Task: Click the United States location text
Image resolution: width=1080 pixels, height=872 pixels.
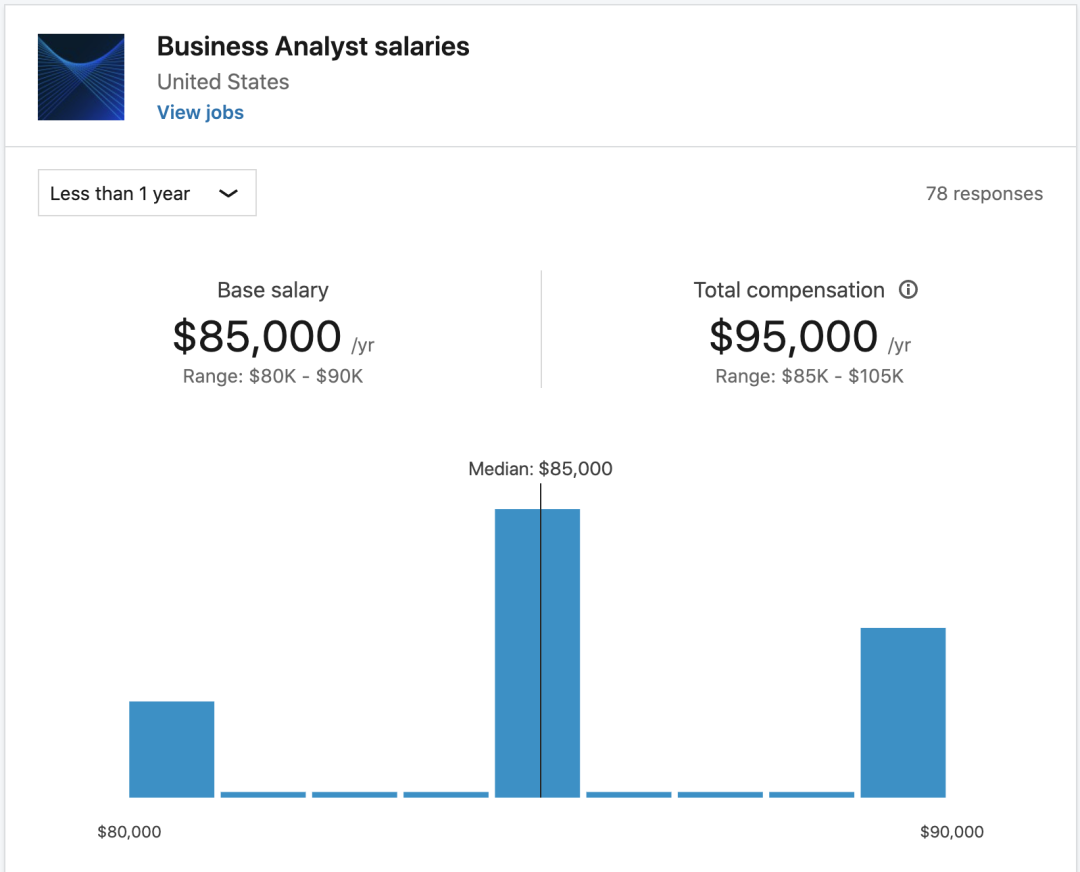Action: pyautogui.click(x=223, y=82)
